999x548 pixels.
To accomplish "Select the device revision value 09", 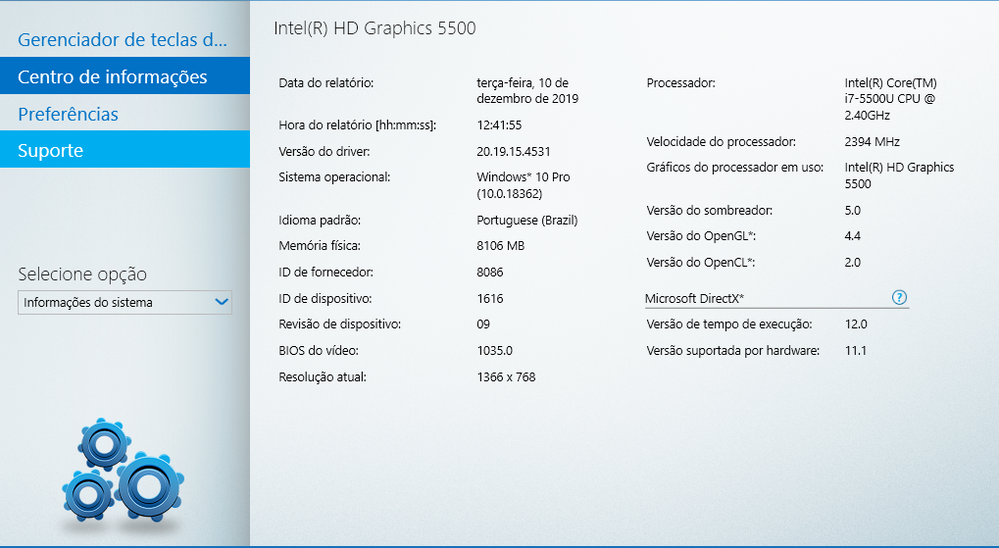I will tap(483, 324).
